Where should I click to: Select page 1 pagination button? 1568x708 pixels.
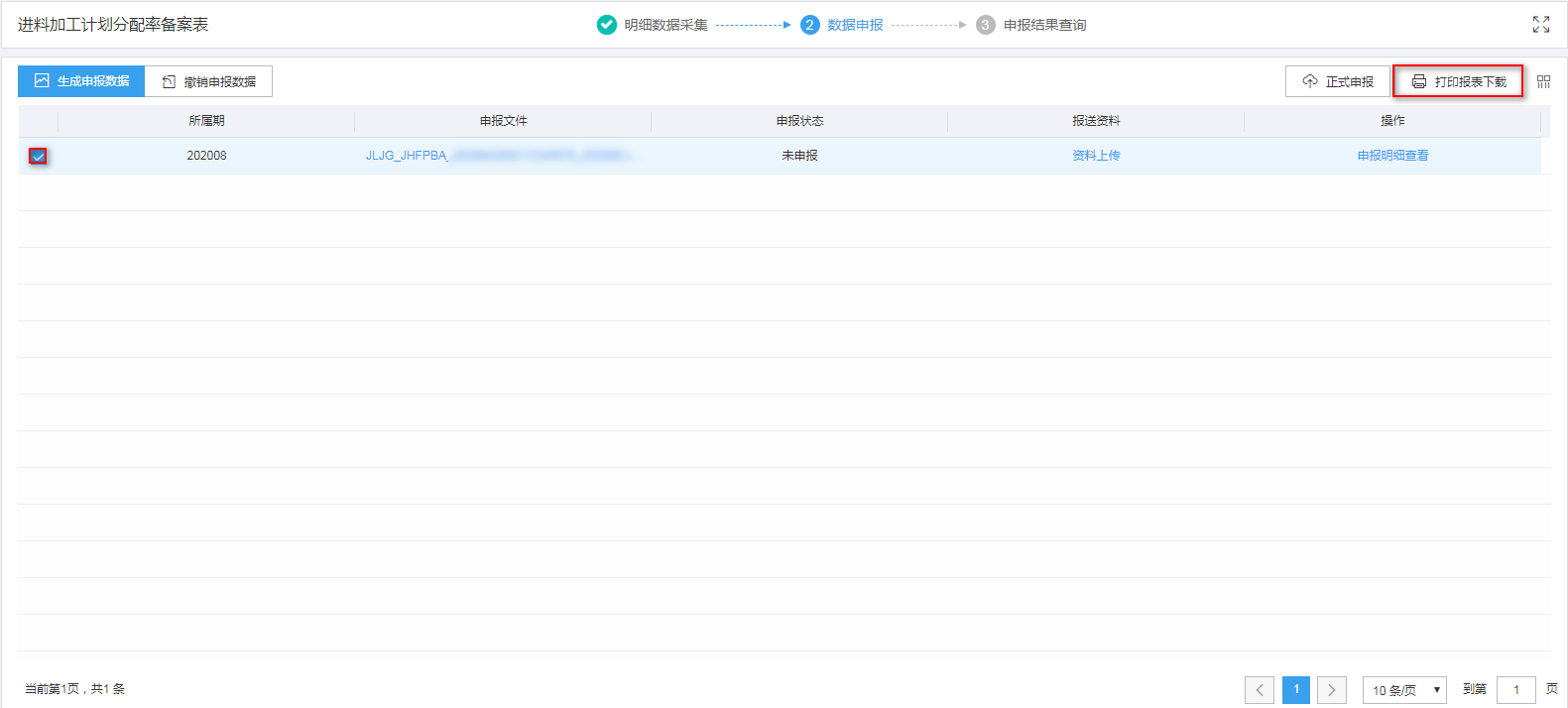pyautogui.click(x=1296, y=690)
